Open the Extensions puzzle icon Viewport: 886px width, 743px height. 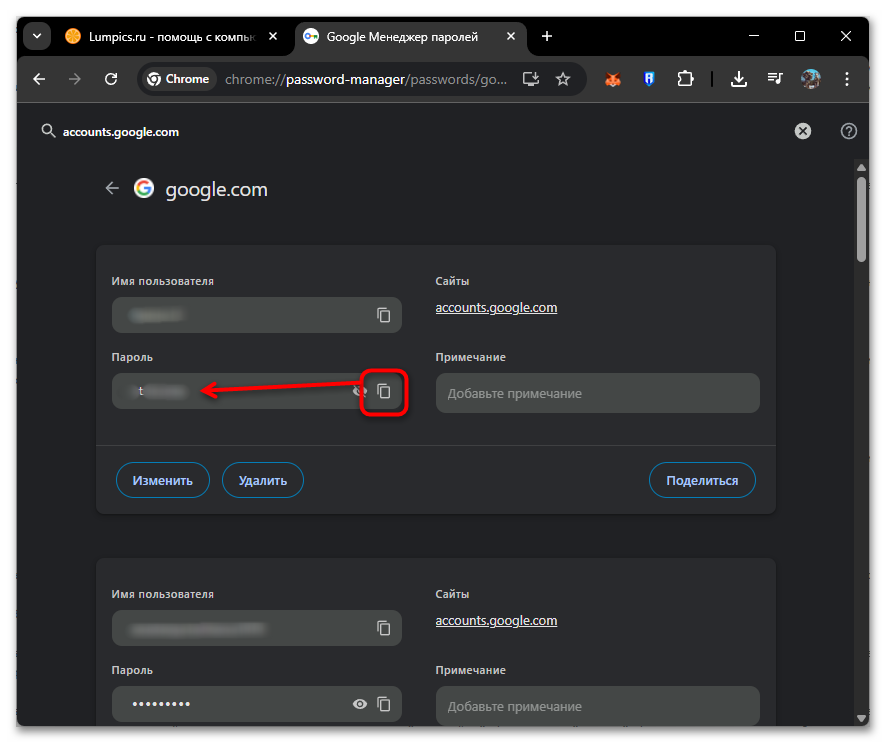(x=685, y=79)
